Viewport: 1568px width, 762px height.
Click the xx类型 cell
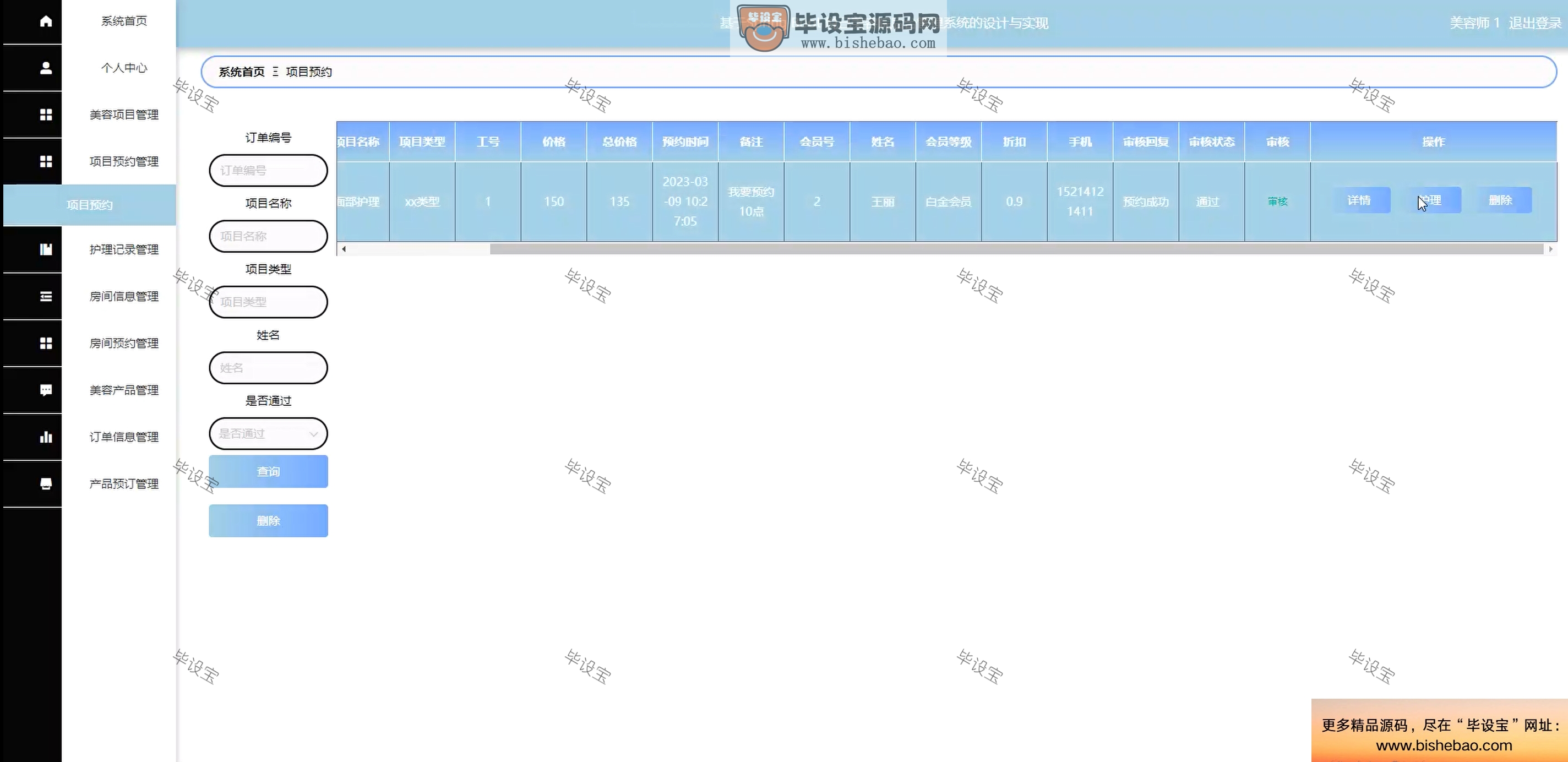422,202
